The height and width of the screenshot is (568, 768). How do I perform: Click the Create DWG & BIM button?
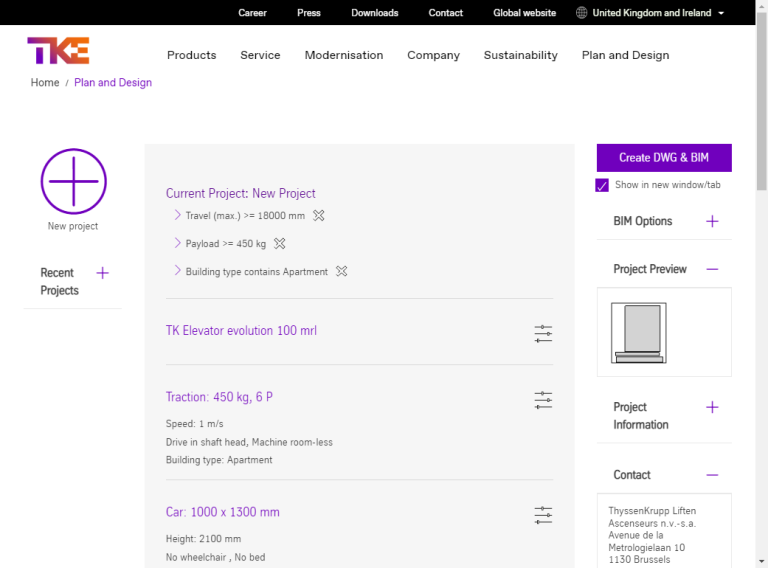tap(664, 158)
